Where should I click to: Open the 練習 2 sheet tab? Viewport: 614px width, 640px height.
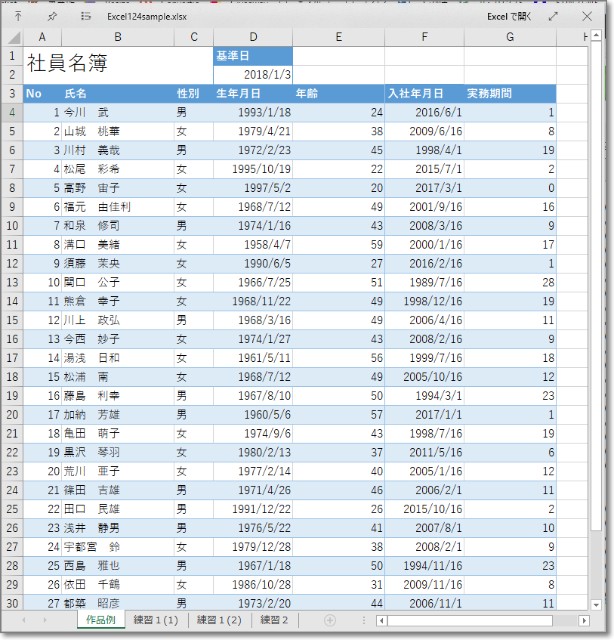tap(274, 620)
